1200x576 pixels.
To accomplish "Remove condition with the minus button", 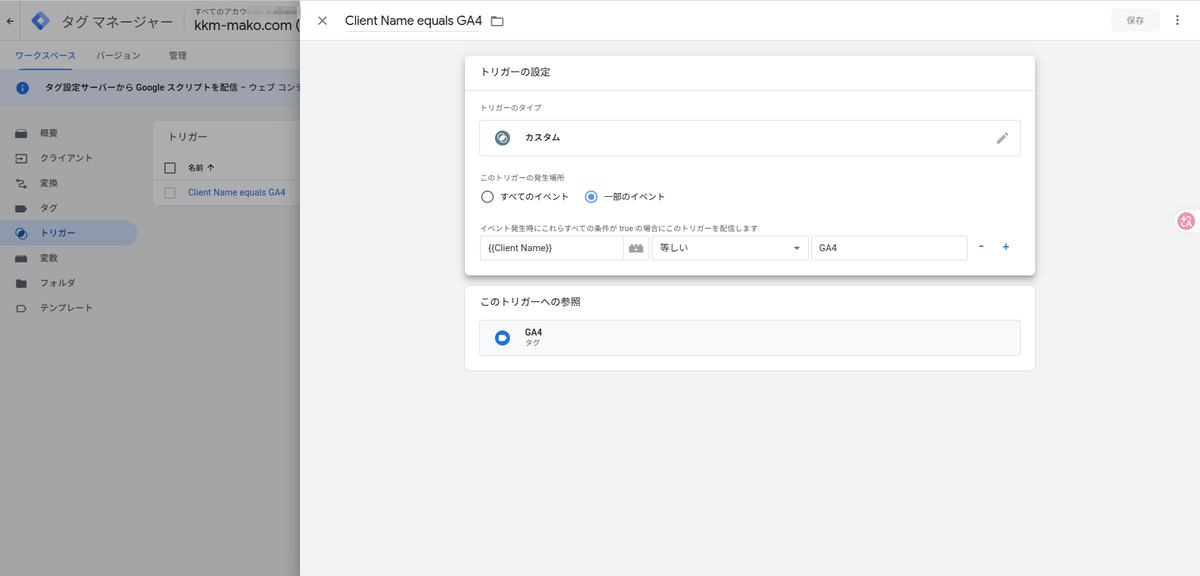I will click(981, 246).
